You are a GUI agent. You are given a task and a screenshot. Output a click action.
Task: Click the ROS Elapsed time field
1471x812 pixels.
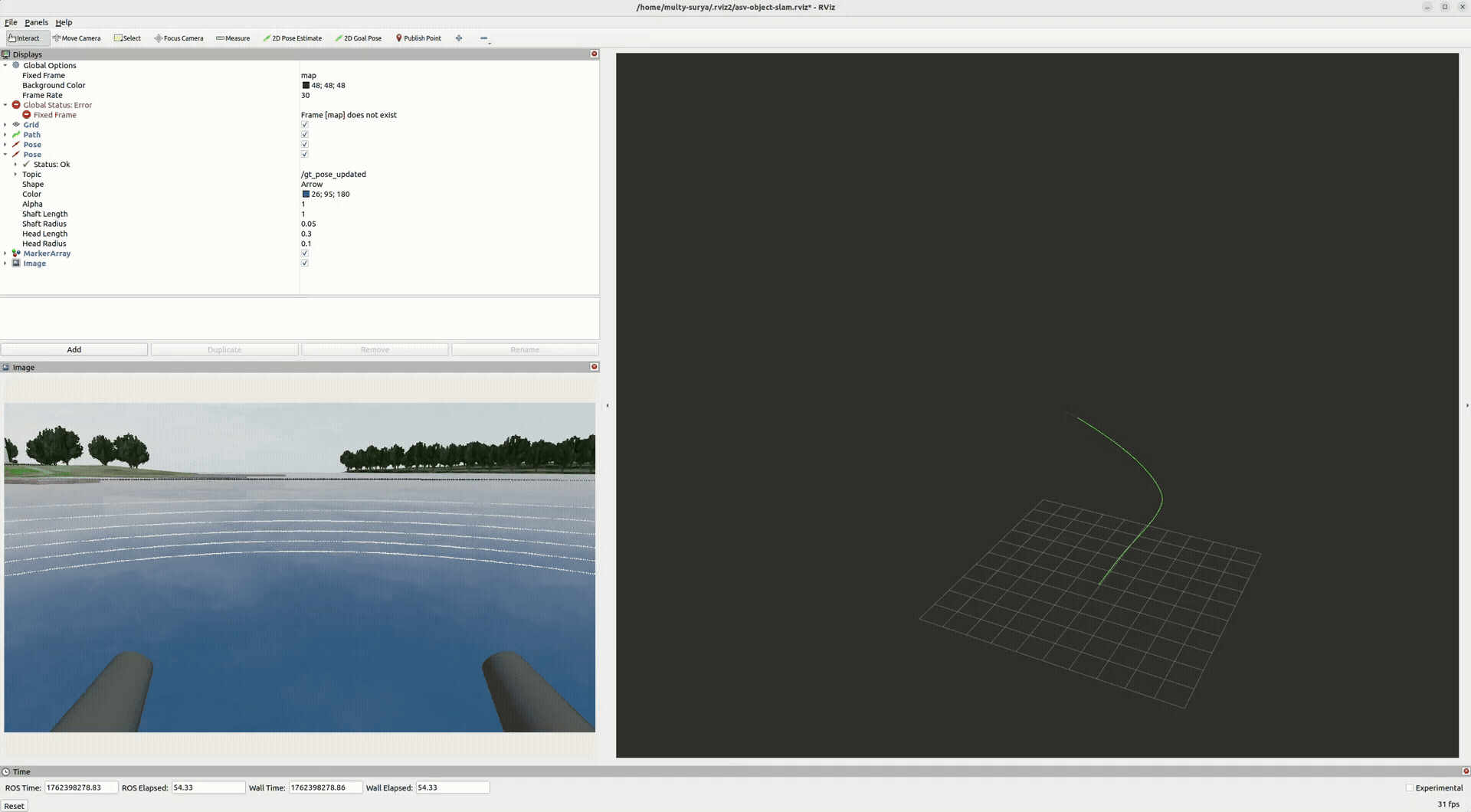pyautogui.click(x=207, y=787)
